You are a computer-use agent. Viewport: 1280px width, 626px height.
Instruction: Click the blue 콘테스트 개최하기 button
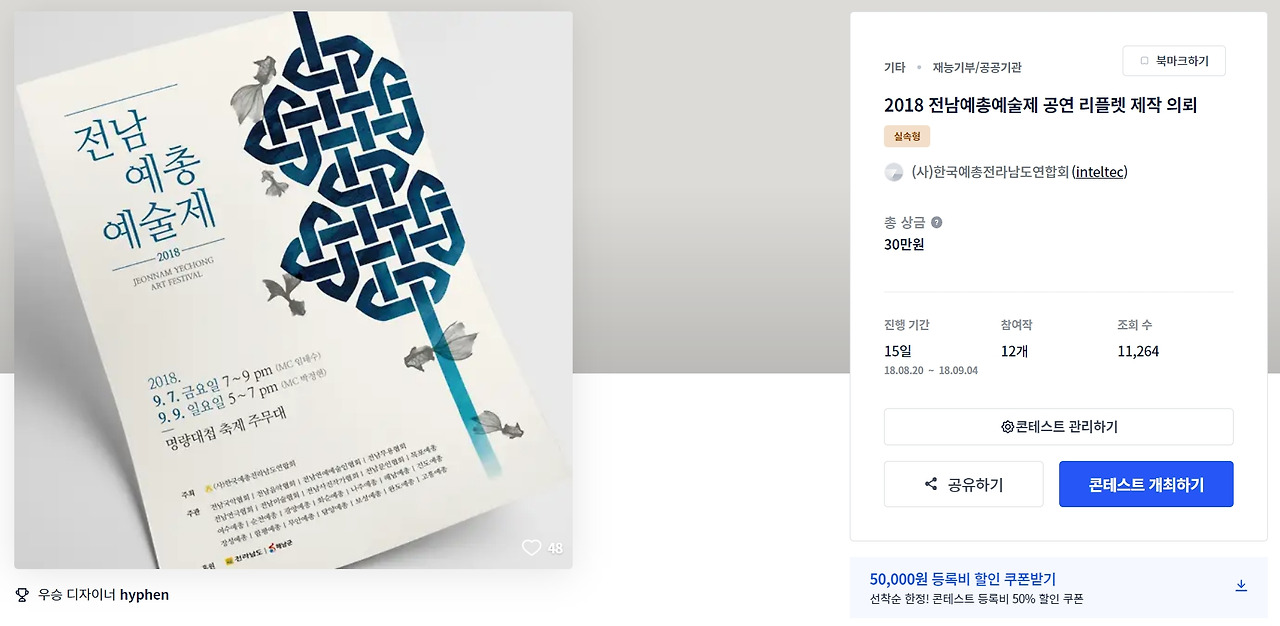[1146, 484]
